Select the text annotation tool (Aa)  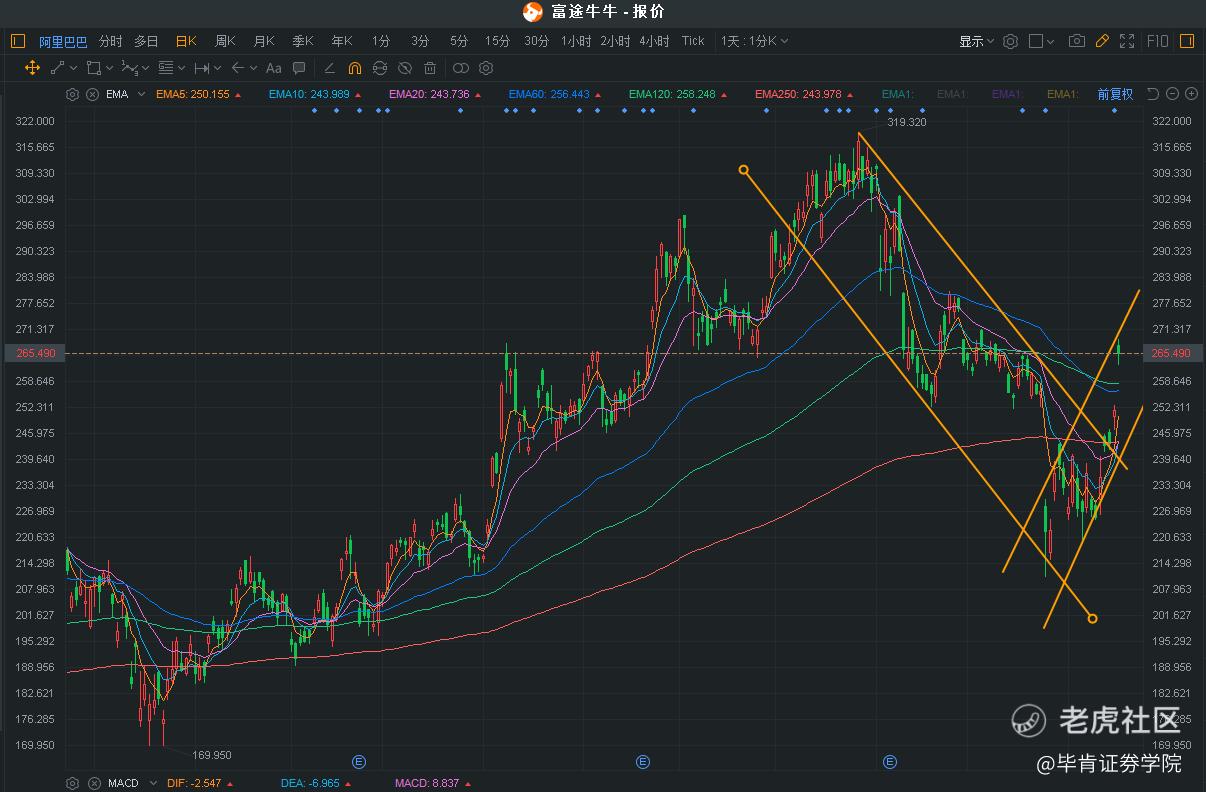[x=273, y=68]
